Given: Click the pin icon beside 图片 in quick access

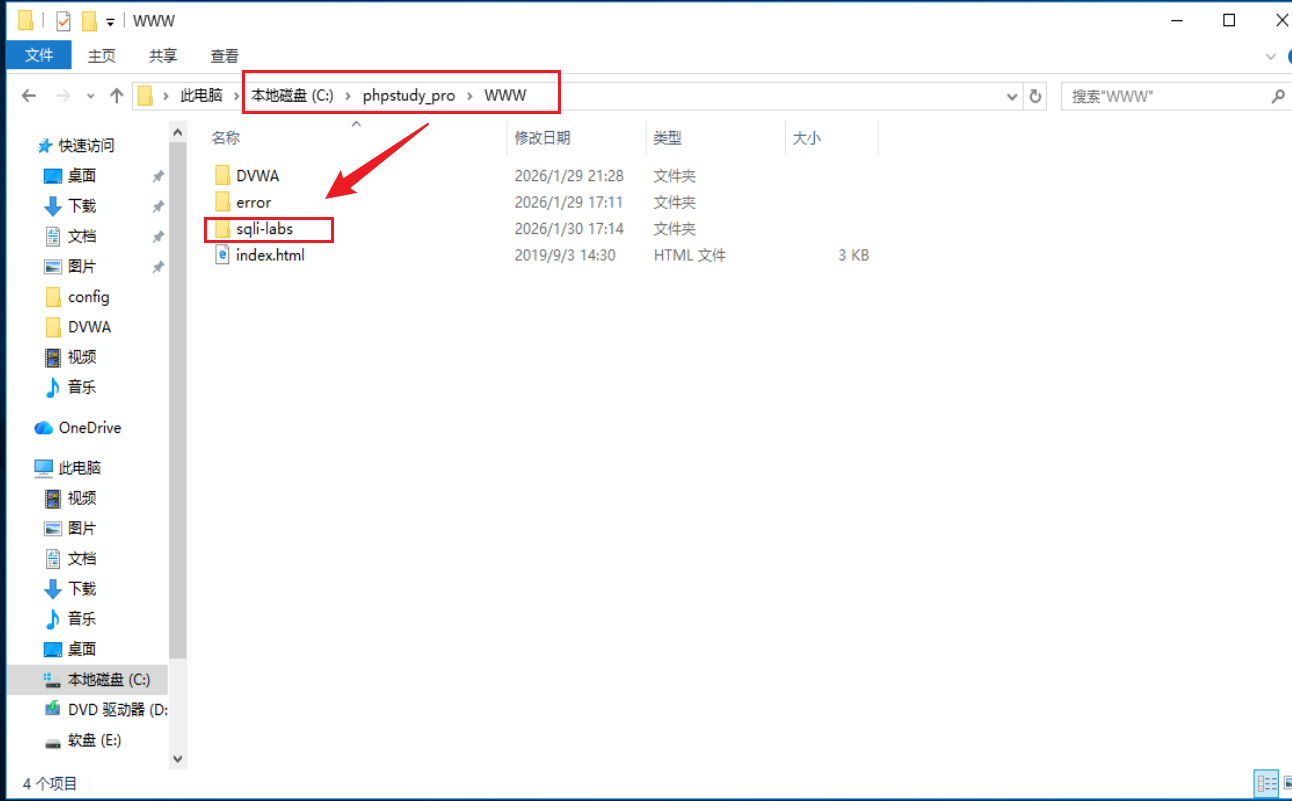Looking at the screenshot, I should pos(158,267).
